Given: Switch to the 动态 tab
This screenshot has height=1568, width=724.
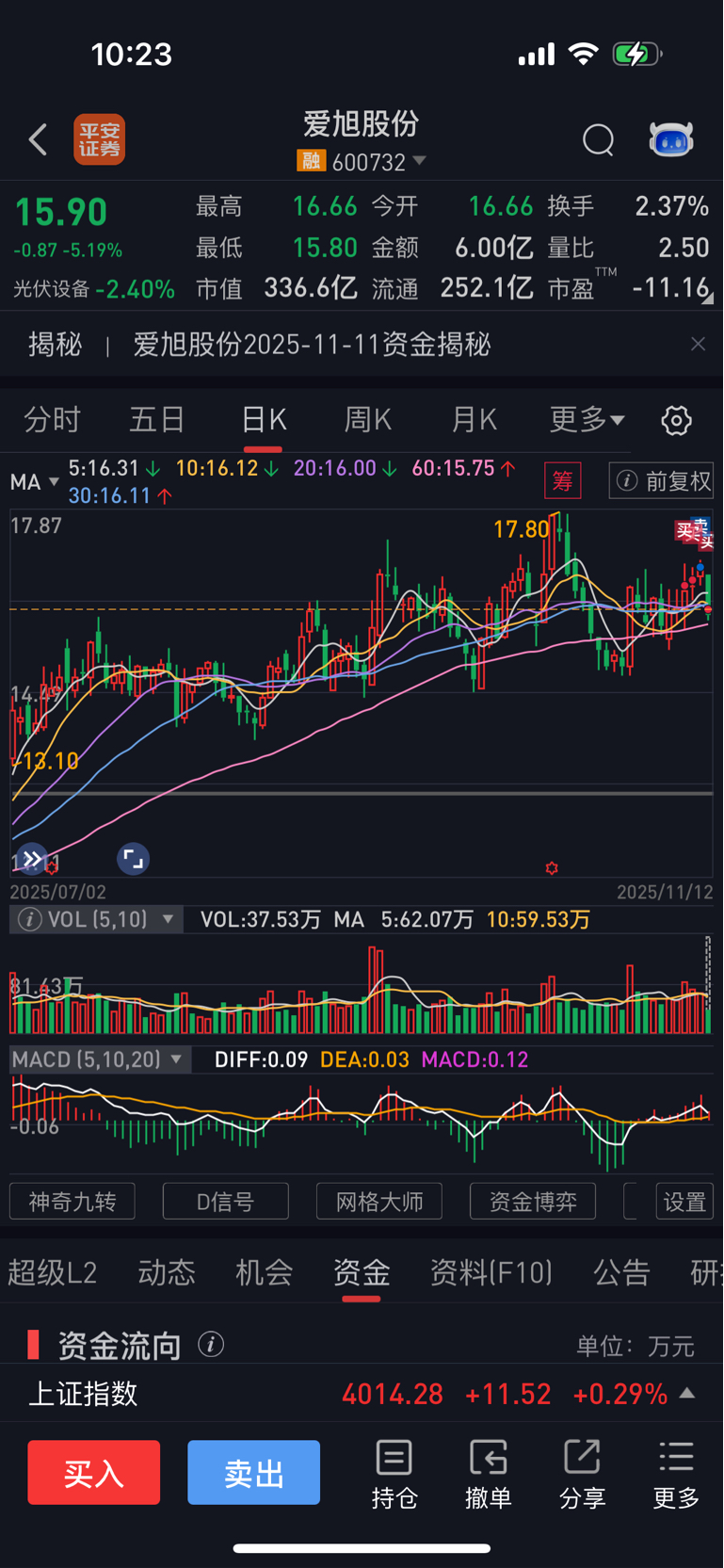Looking at the screenshot, I should [167, 1273].
